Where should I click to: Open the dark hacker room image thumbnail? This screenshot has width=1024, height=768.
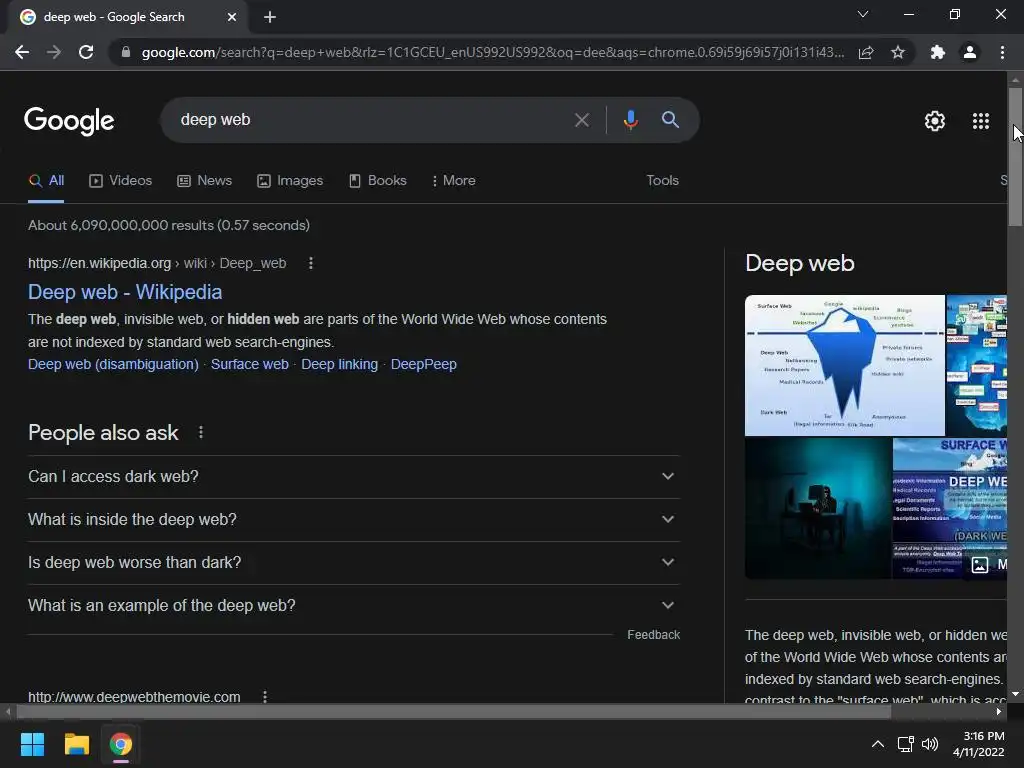point(818,508)
